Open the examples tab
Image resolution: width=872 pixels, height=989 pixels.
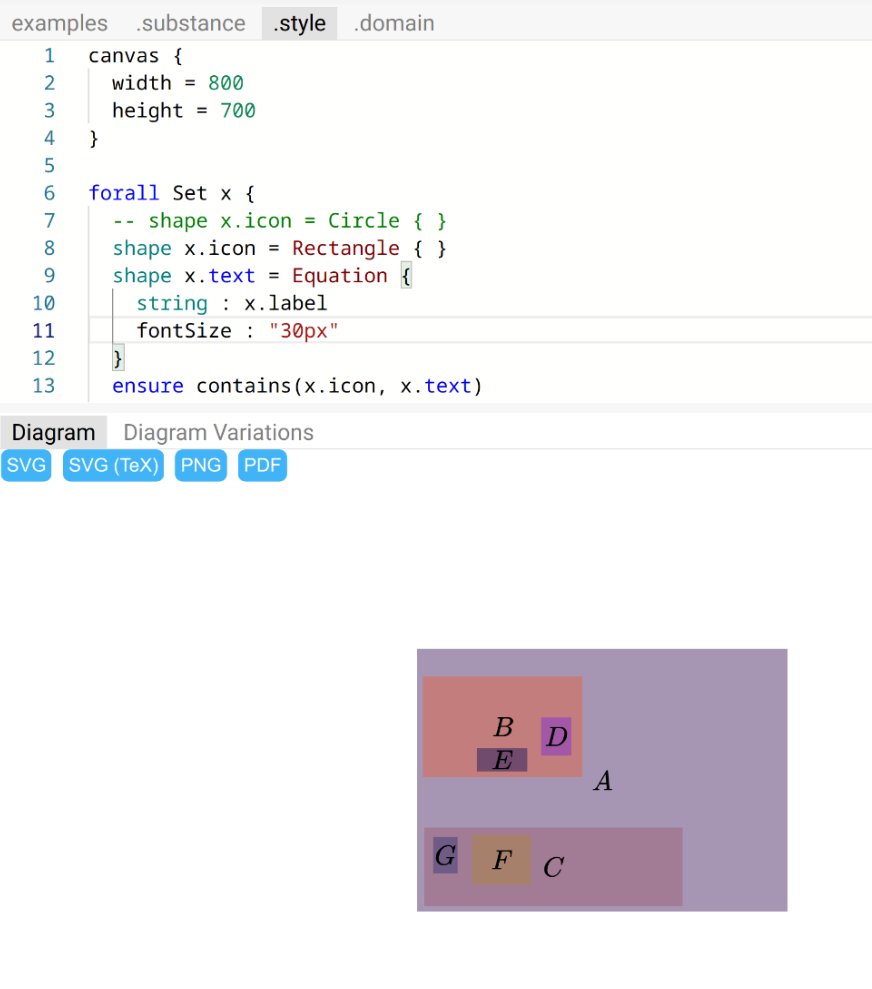click(59, 23)
